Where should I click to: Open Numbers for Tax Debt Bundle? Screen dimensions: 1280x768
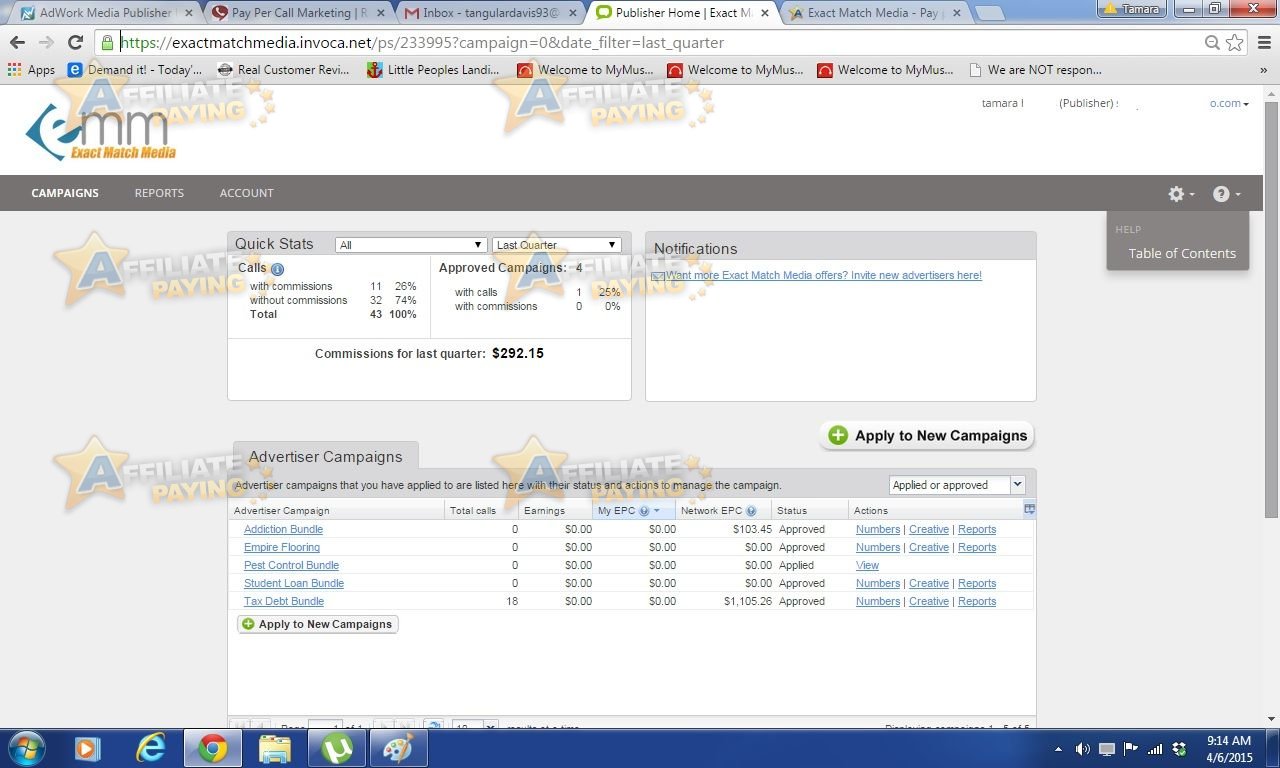[x=878, y=601]
